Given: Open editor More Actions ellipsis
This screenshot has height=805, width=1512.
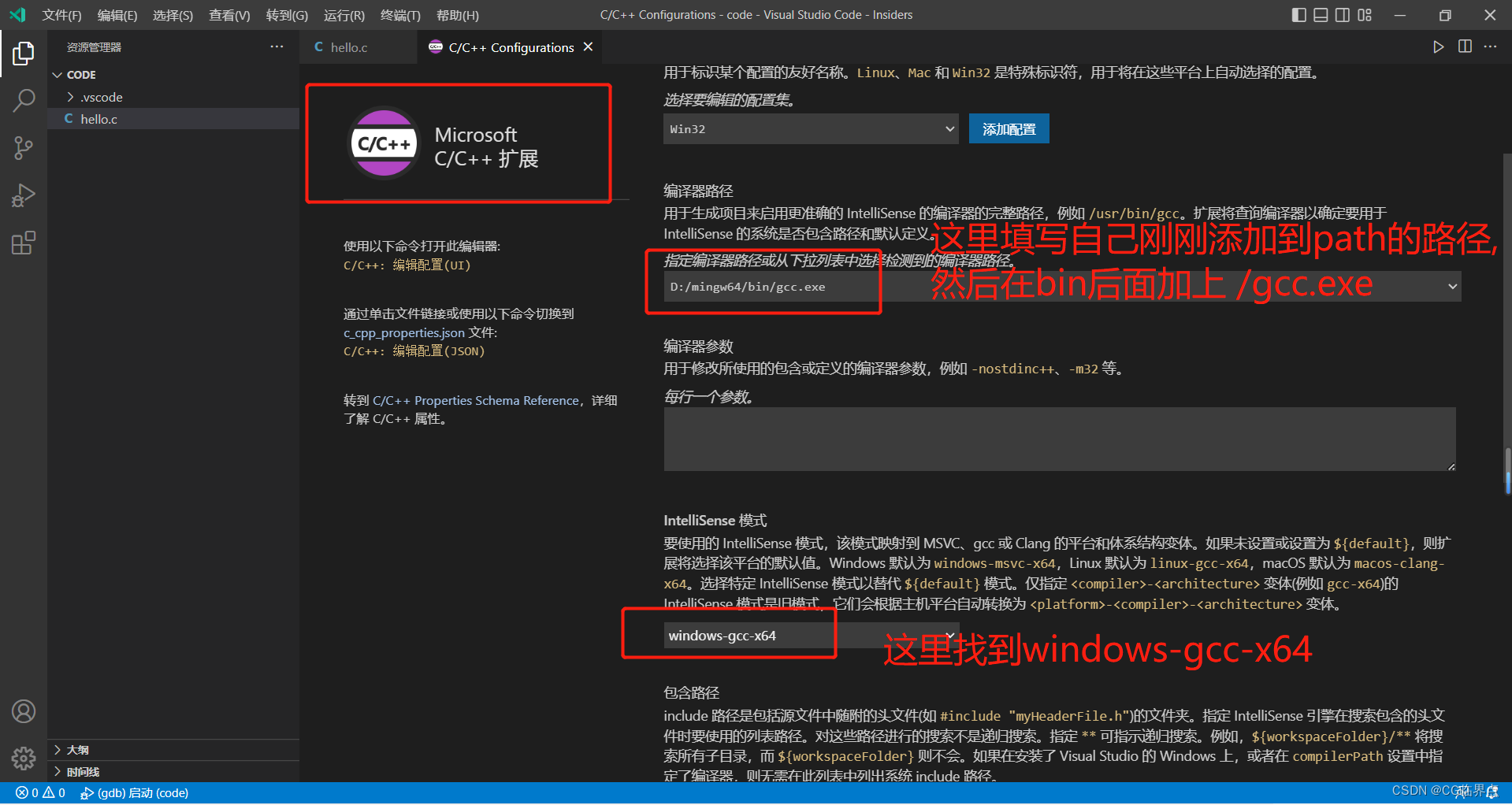Looking at the screenshot, I should [1490, 47].
